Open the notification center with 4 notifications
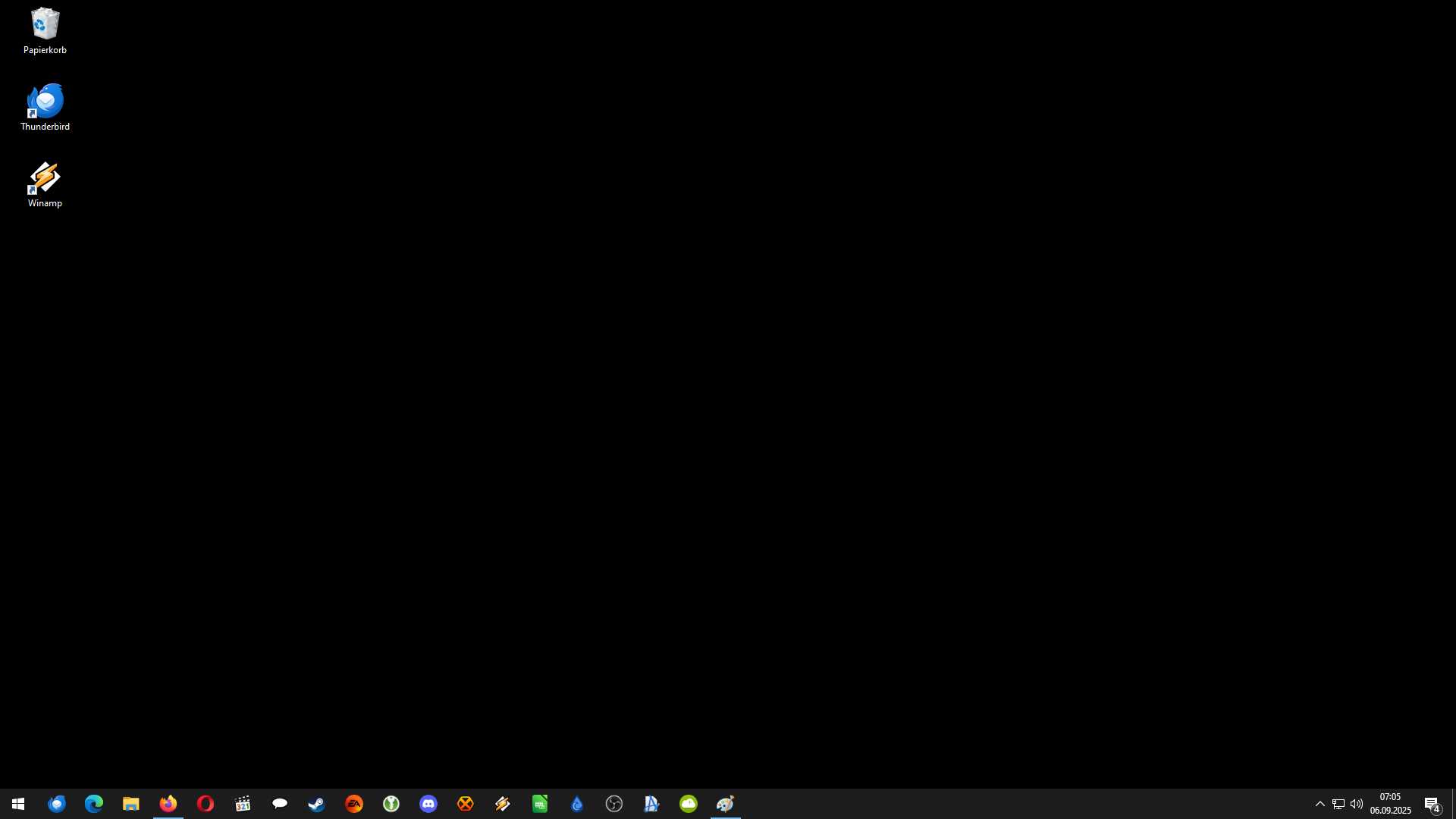This screenshot has height=819, width=1456. click(x=1432, y=804)
